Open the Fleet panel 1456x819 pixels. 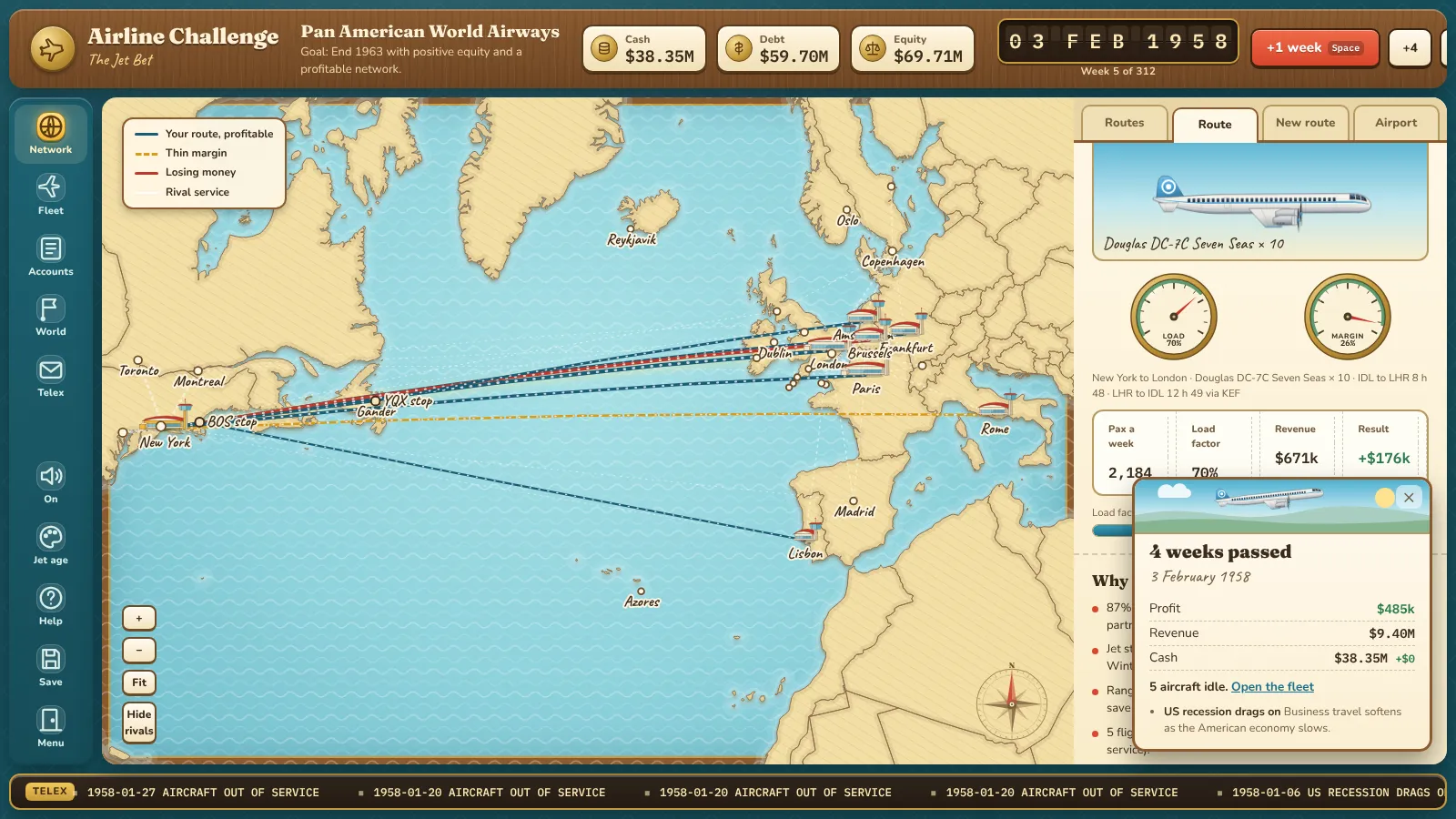tap(51, 195)
